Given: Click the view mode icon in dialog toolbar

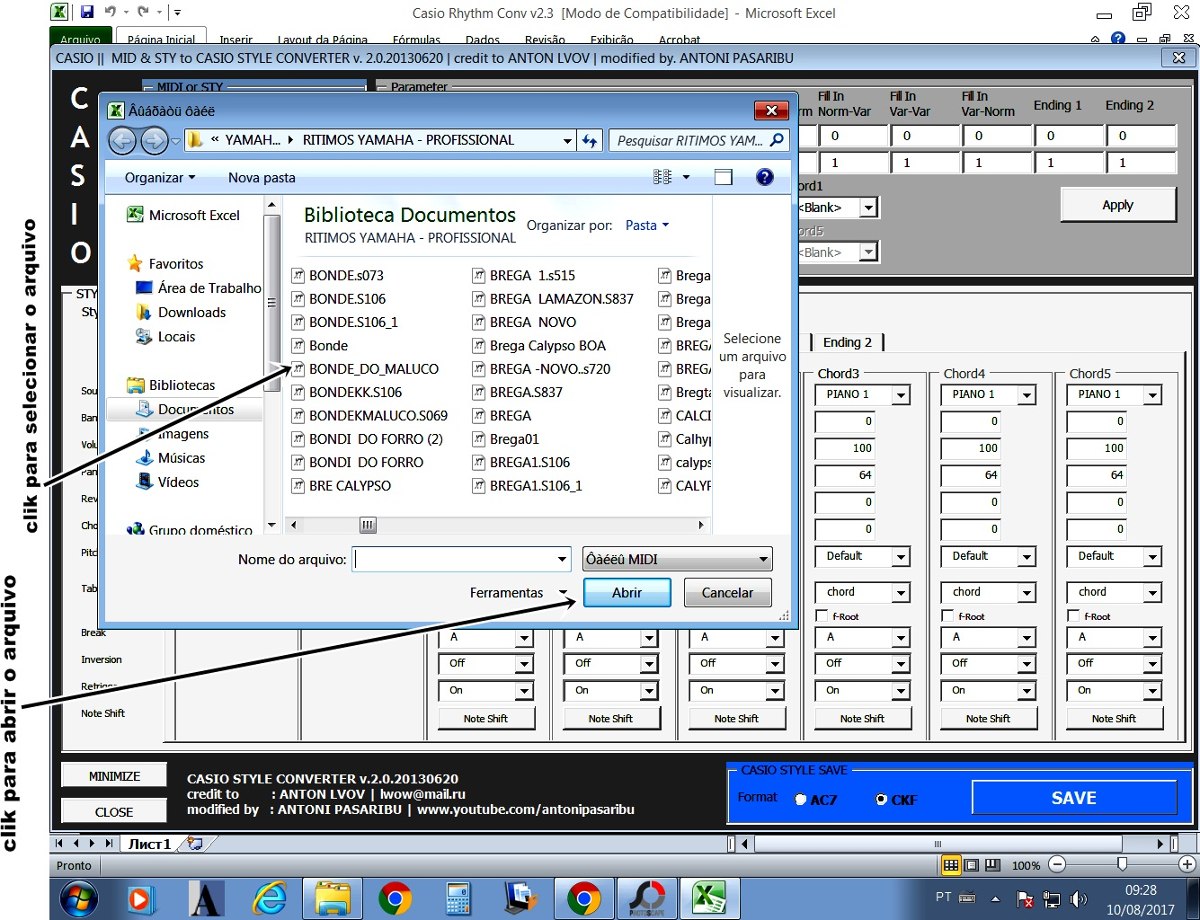Looking at the screenshot, I should 663,177.
